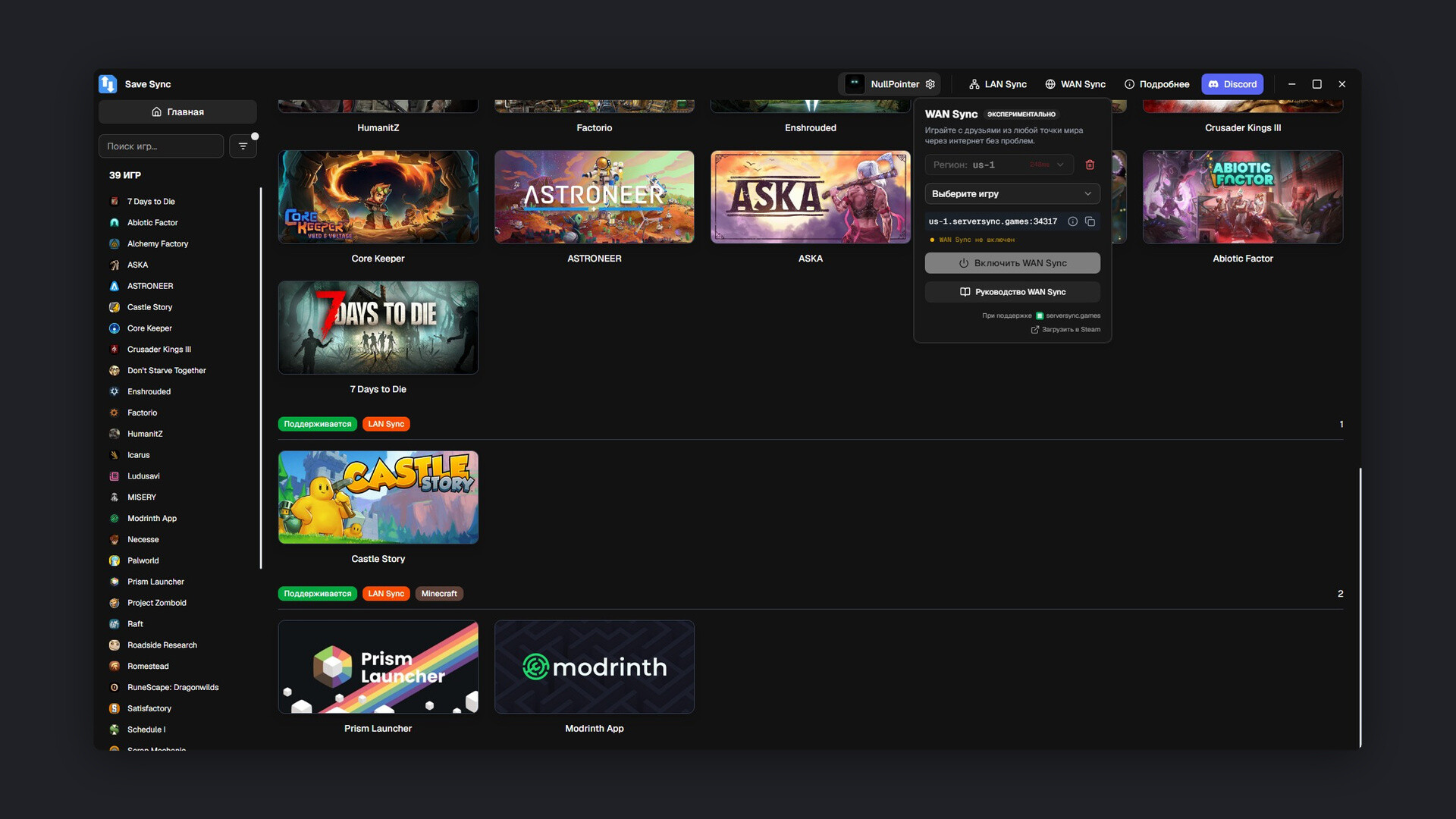The width and height of the screenshot is (1456, 819).
Task: Click the Enshrouded sidebar icon
Action: click(x=115, y=392)
